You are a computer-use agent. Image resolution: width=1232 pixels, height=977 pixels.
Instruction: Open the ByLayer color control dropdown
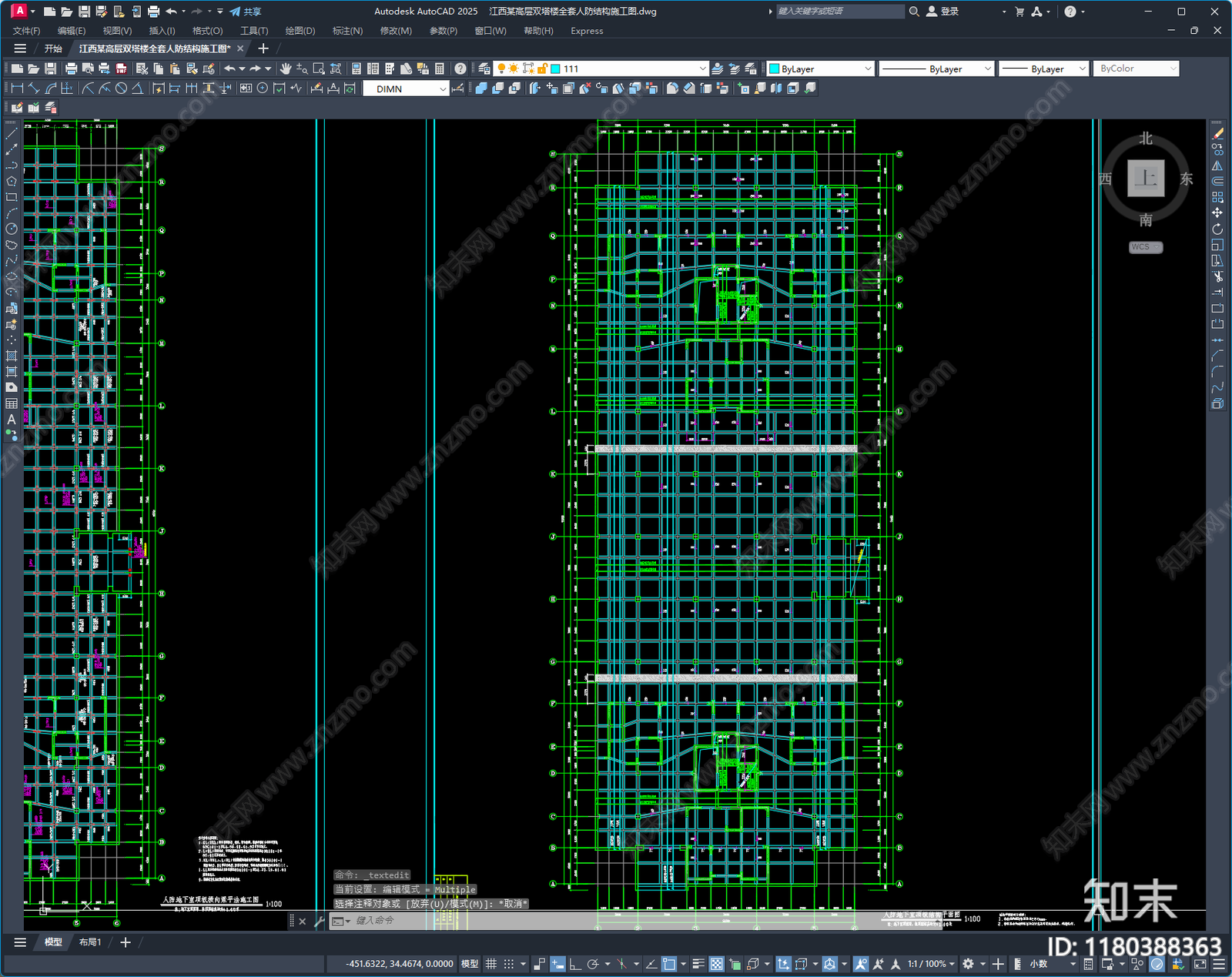tap(868, 69)
